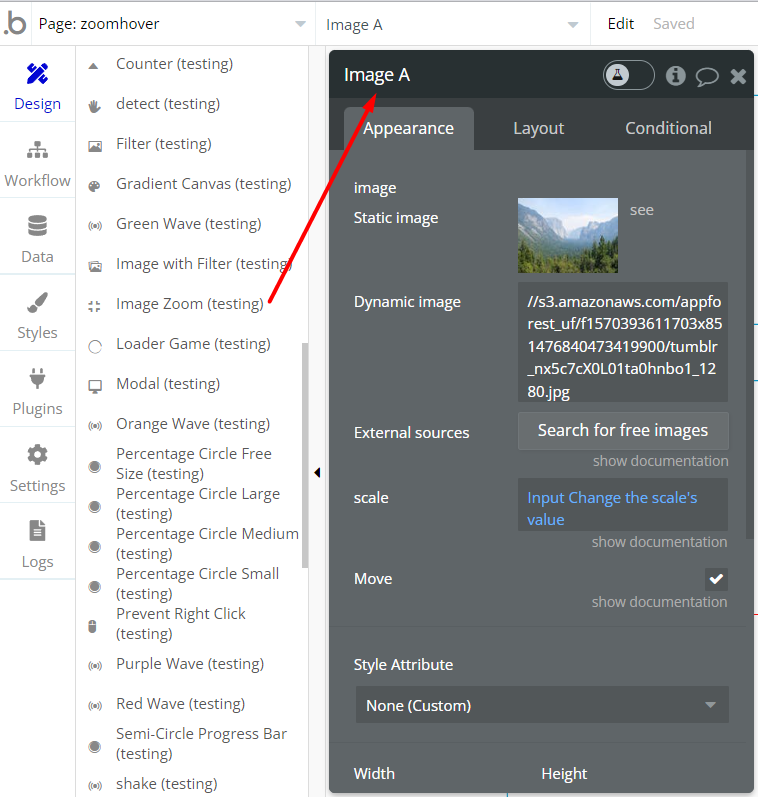This screenshot has height=797, width=758.
Task: Click the zoom icon beside Image Zoom
Action: pos(95,306)
